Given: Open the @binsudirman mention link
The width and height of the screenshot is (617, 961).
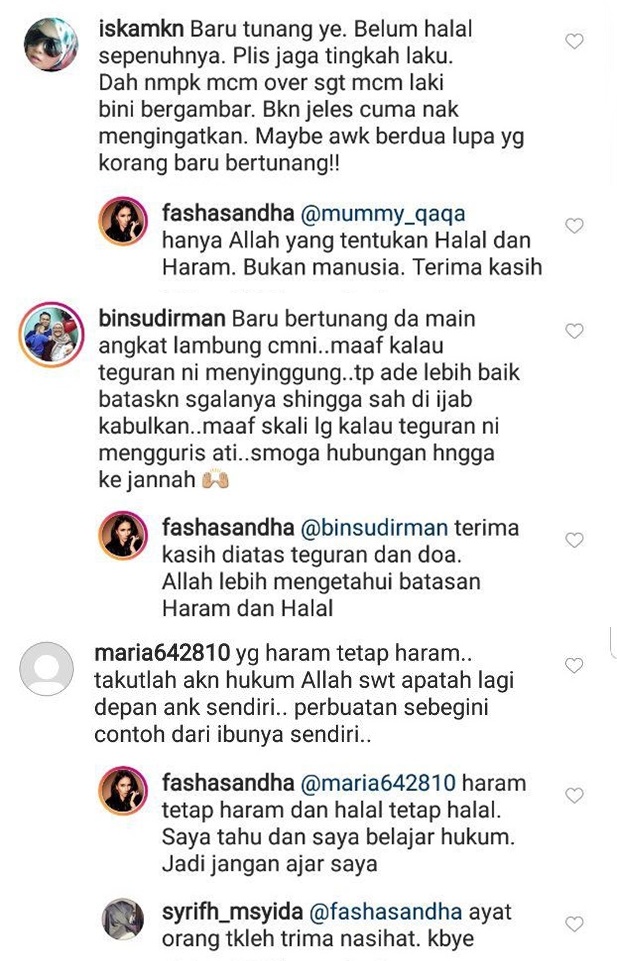Looking at the screenshot, I should pyautogui.click(x=374, y=528).
